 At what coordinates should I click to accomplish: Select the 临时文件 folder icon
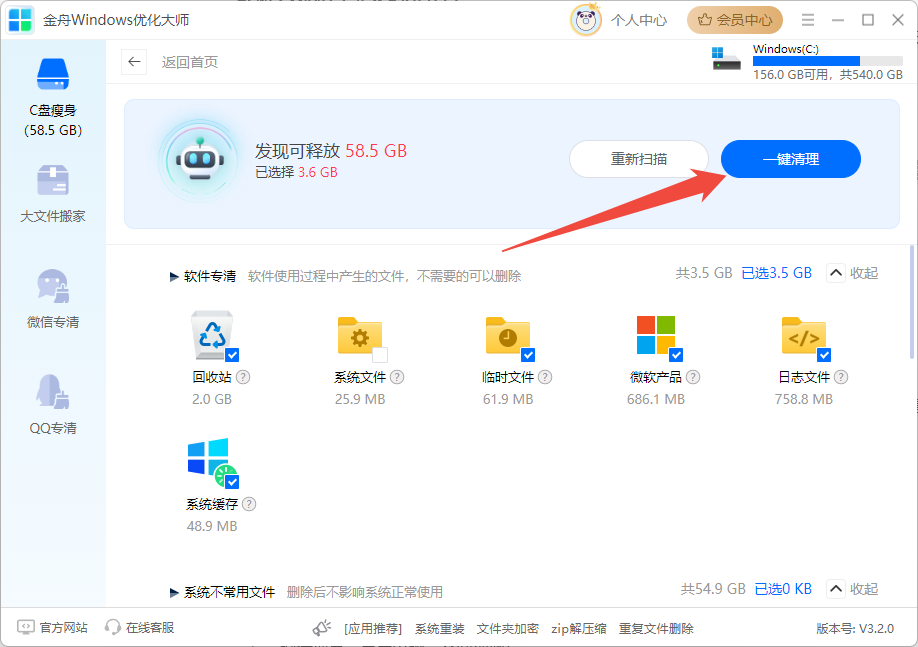click(x=508, y=336)
